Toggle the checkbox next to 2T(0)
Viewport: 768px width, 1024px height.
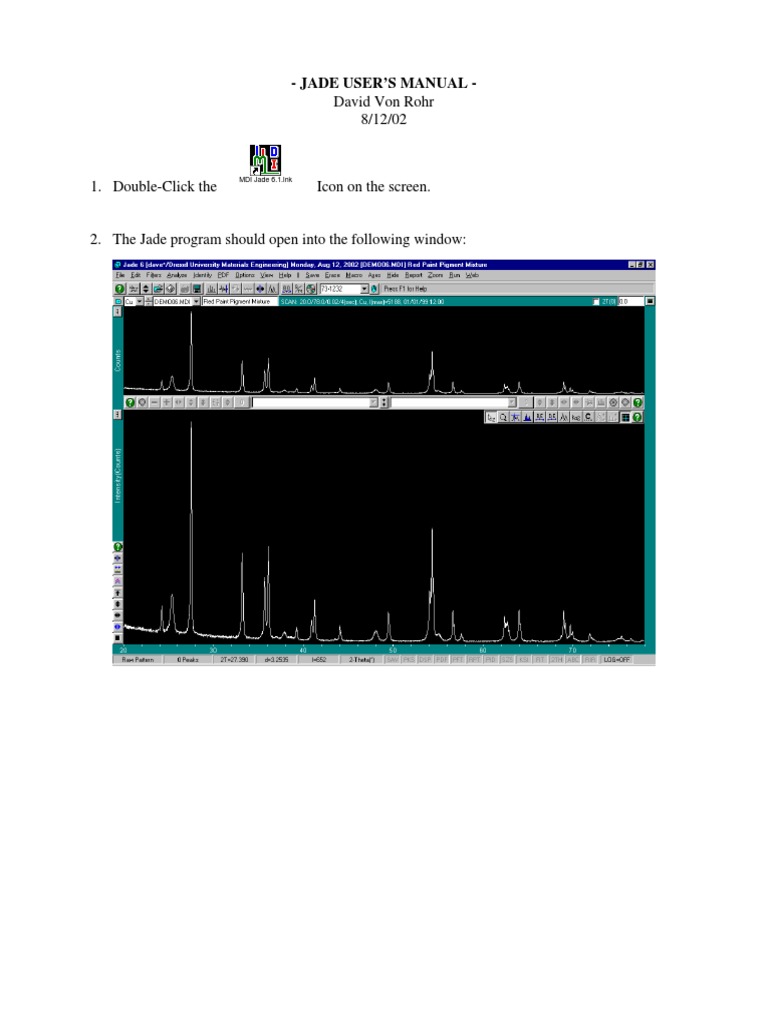point(596,301)
